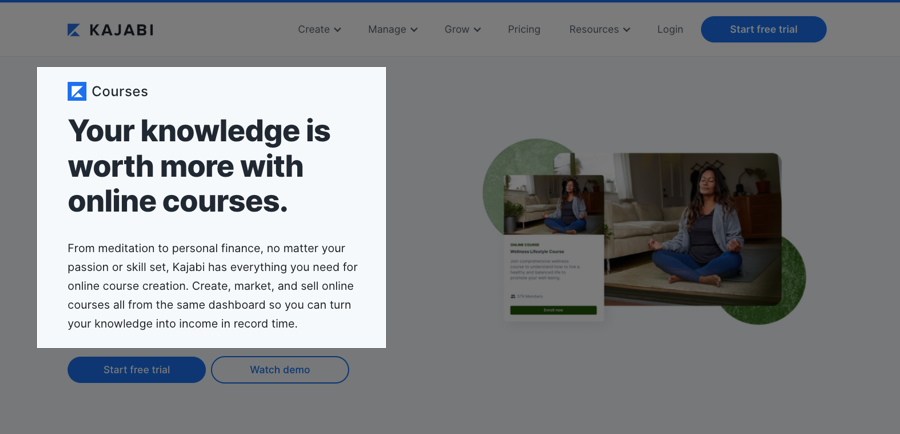
Task: Open the Create dropdown menu
Action: tap(319, 29)
